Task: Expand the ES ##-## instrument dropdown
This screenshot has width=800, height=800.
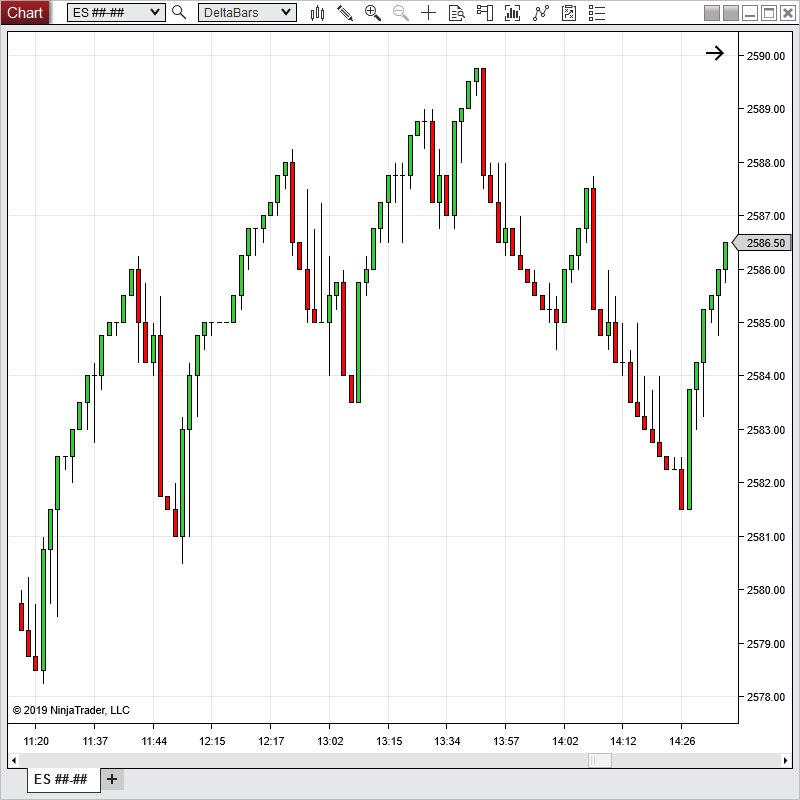Action: (x=155, y=12)
